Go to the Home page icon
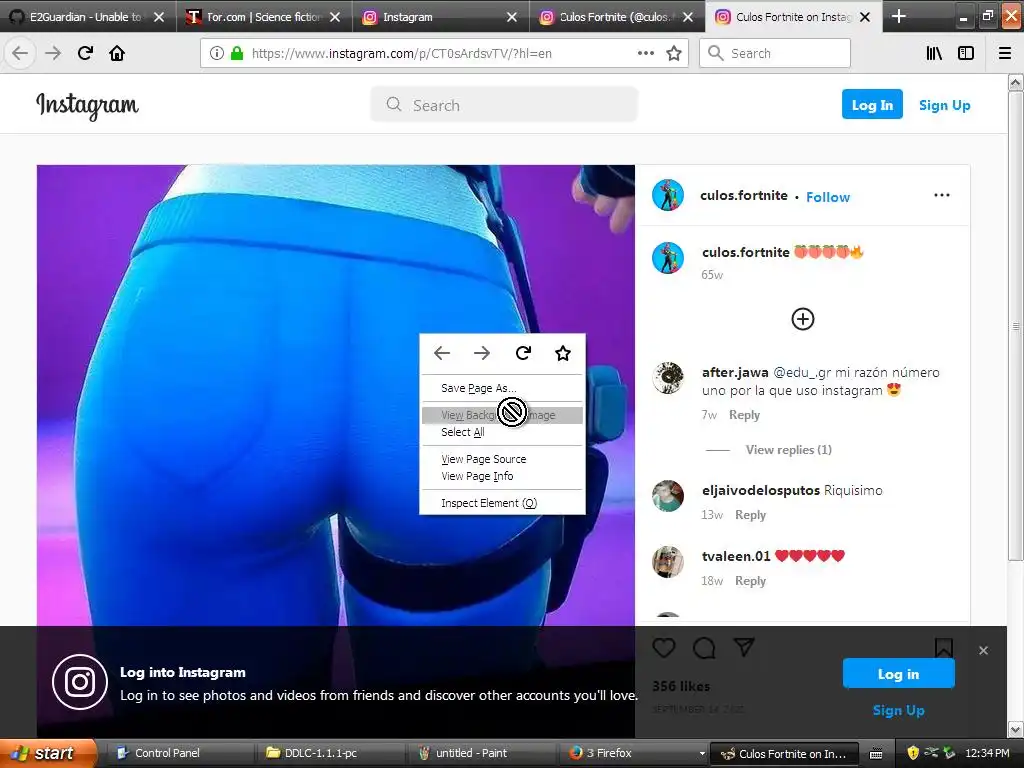 (x=117, y=53)
